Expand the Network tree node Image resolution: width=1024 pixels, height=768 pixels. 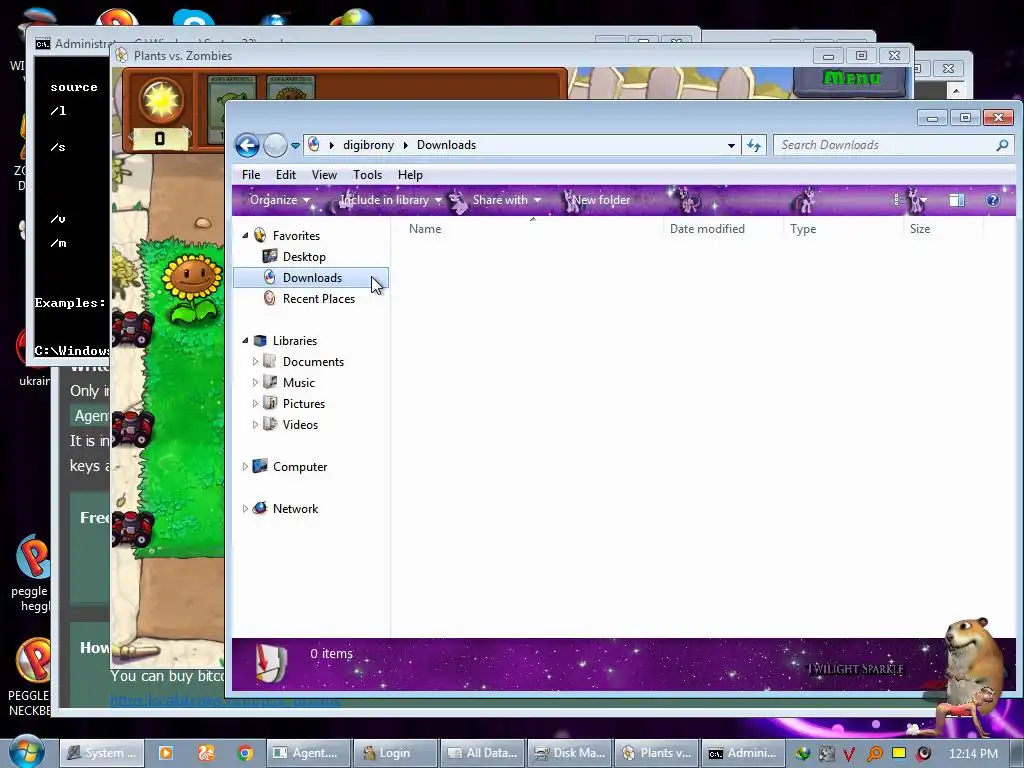[x=245, y=508]
